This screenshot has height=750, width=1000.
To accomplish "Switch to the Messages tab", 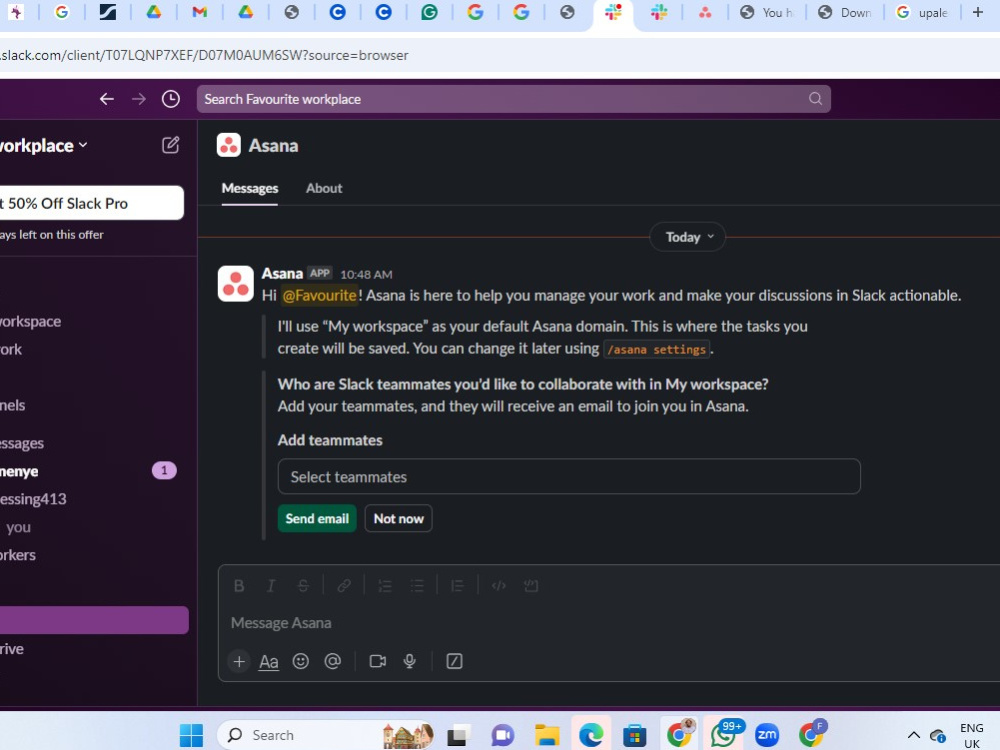I will 249,188.
